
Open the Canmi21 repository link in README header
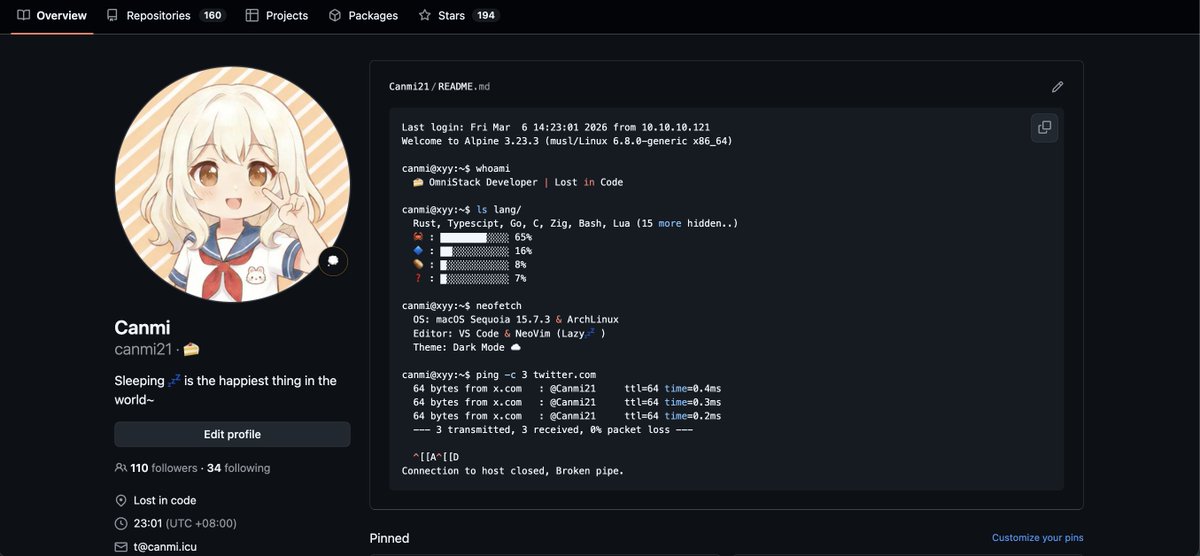pyautogui.click(x=409, y=87)
